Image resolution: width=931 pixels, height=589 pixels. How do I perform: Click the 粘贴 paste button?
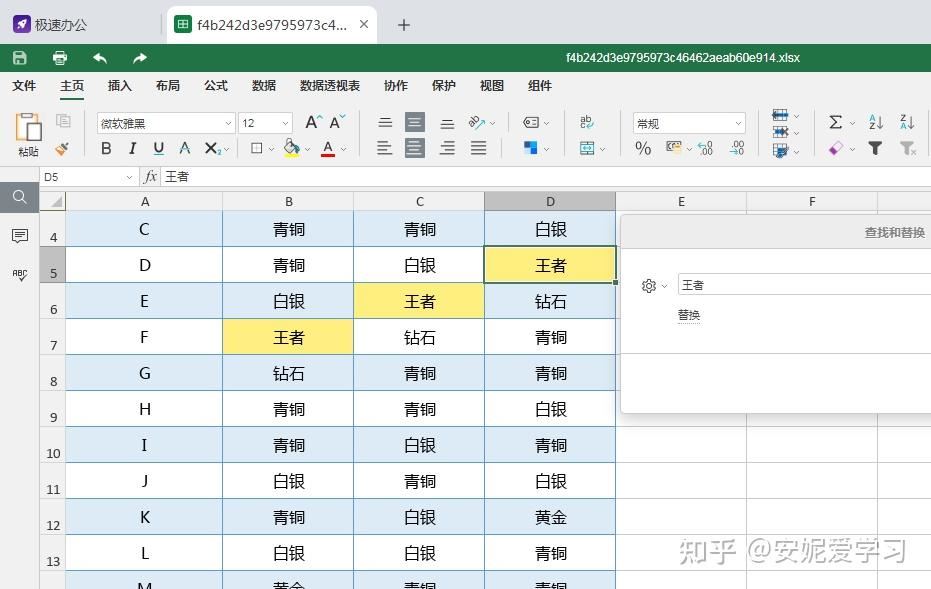(28, 134)
